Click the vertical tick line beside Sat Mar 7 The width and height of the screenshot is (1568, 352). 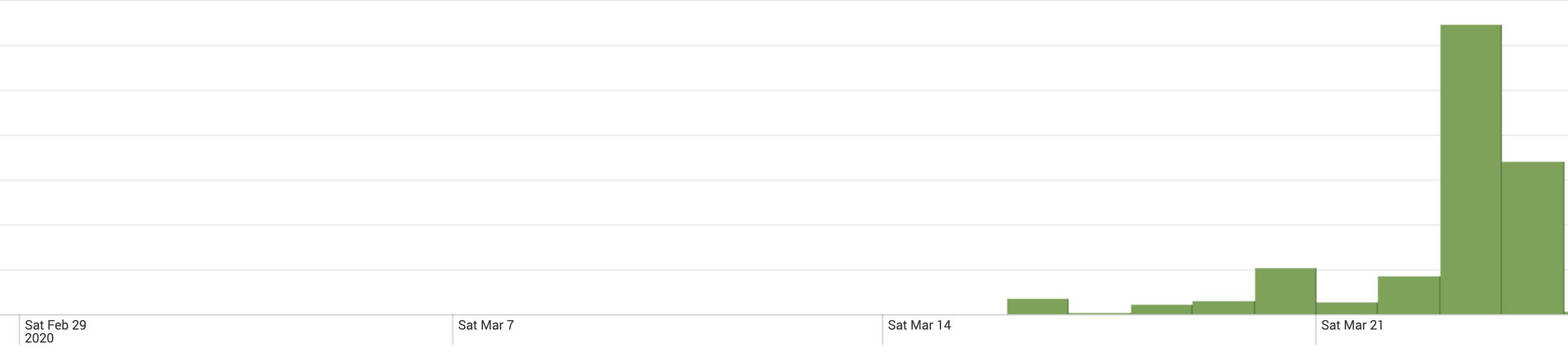453,330
